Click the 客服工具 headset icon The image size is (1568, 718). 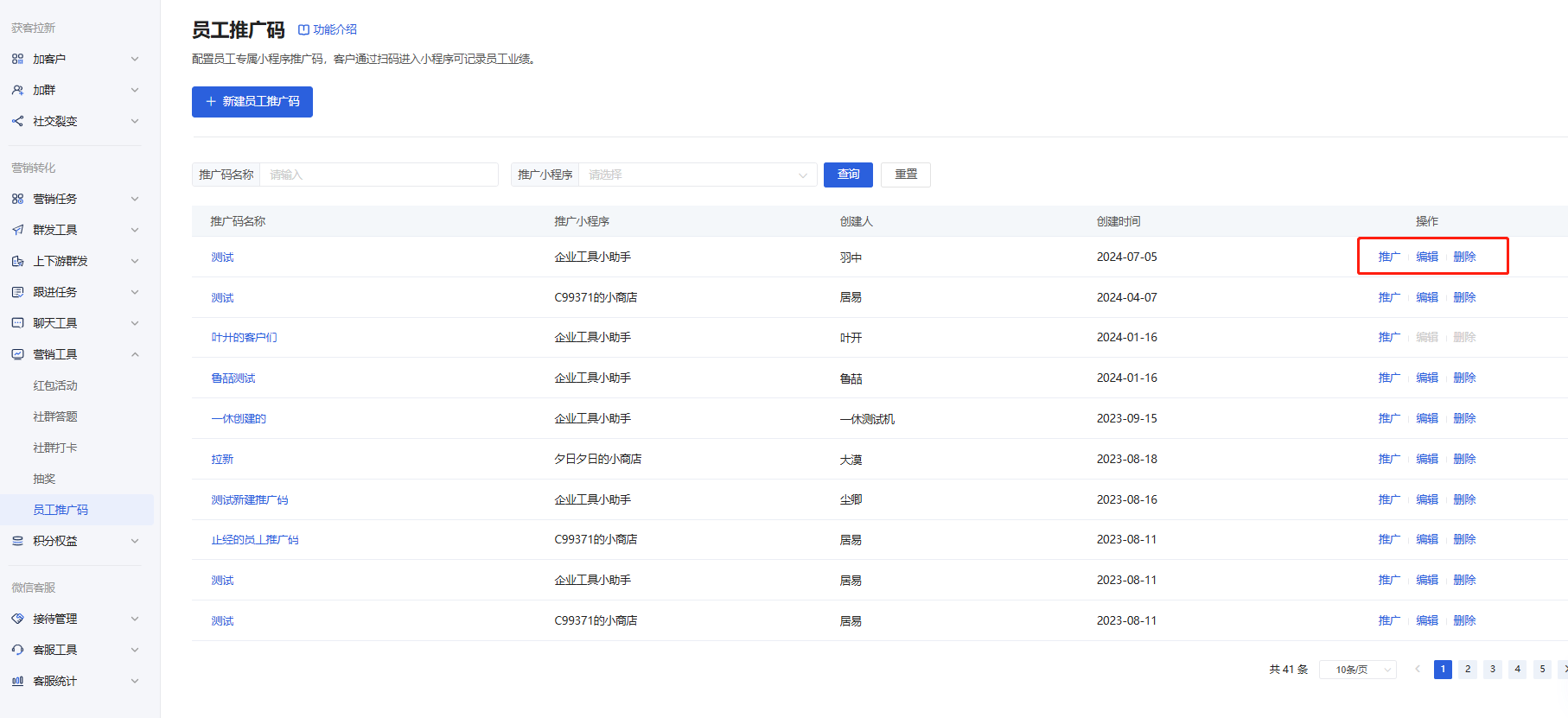click(17, 650)
